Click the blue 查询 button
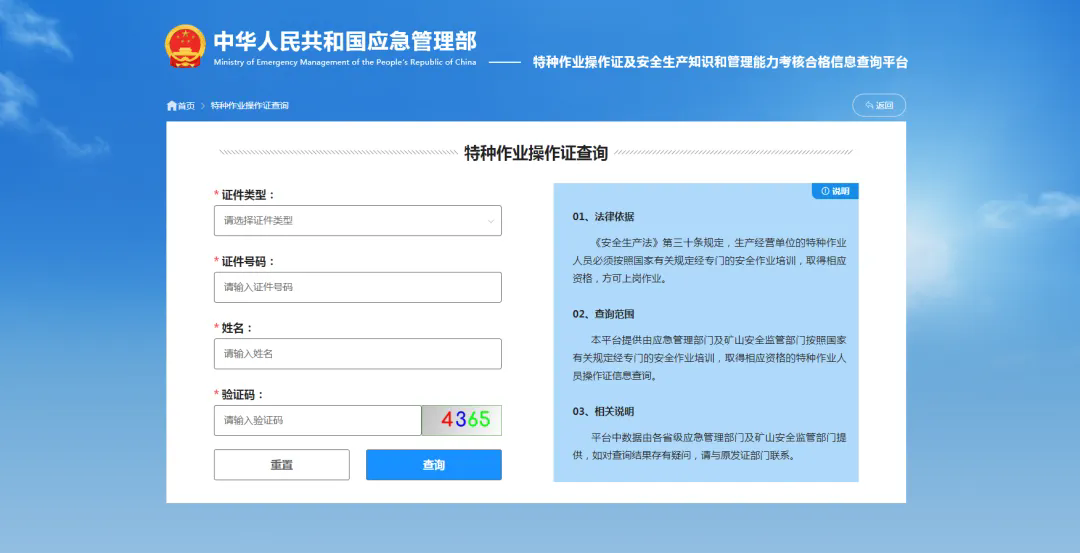 pos(434,465)
